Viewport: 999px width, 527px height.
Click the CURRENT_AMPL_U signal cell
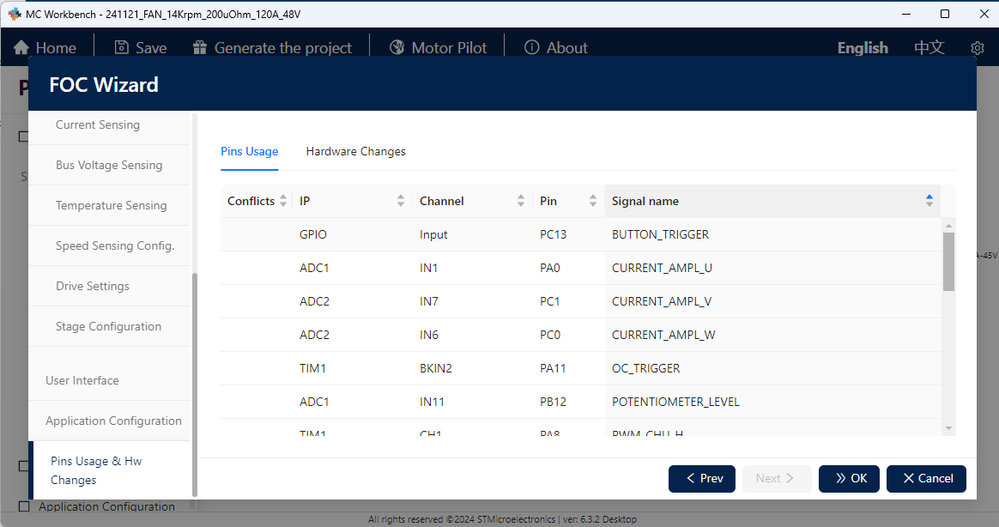click(x=773, y=268)
